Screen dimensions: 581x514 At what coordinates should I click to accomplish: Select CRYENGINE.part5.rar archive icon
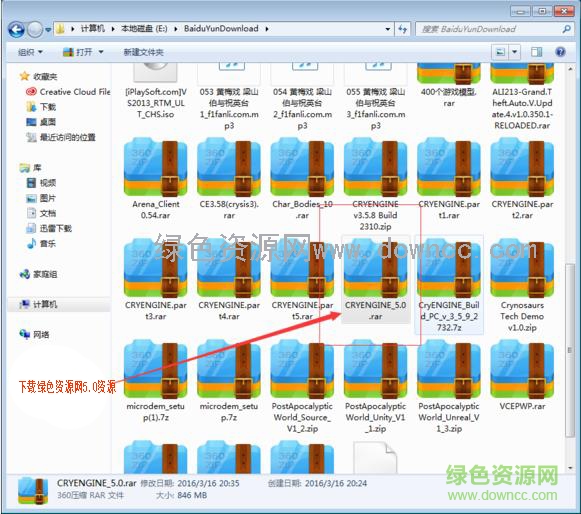[x=302, y=268]
